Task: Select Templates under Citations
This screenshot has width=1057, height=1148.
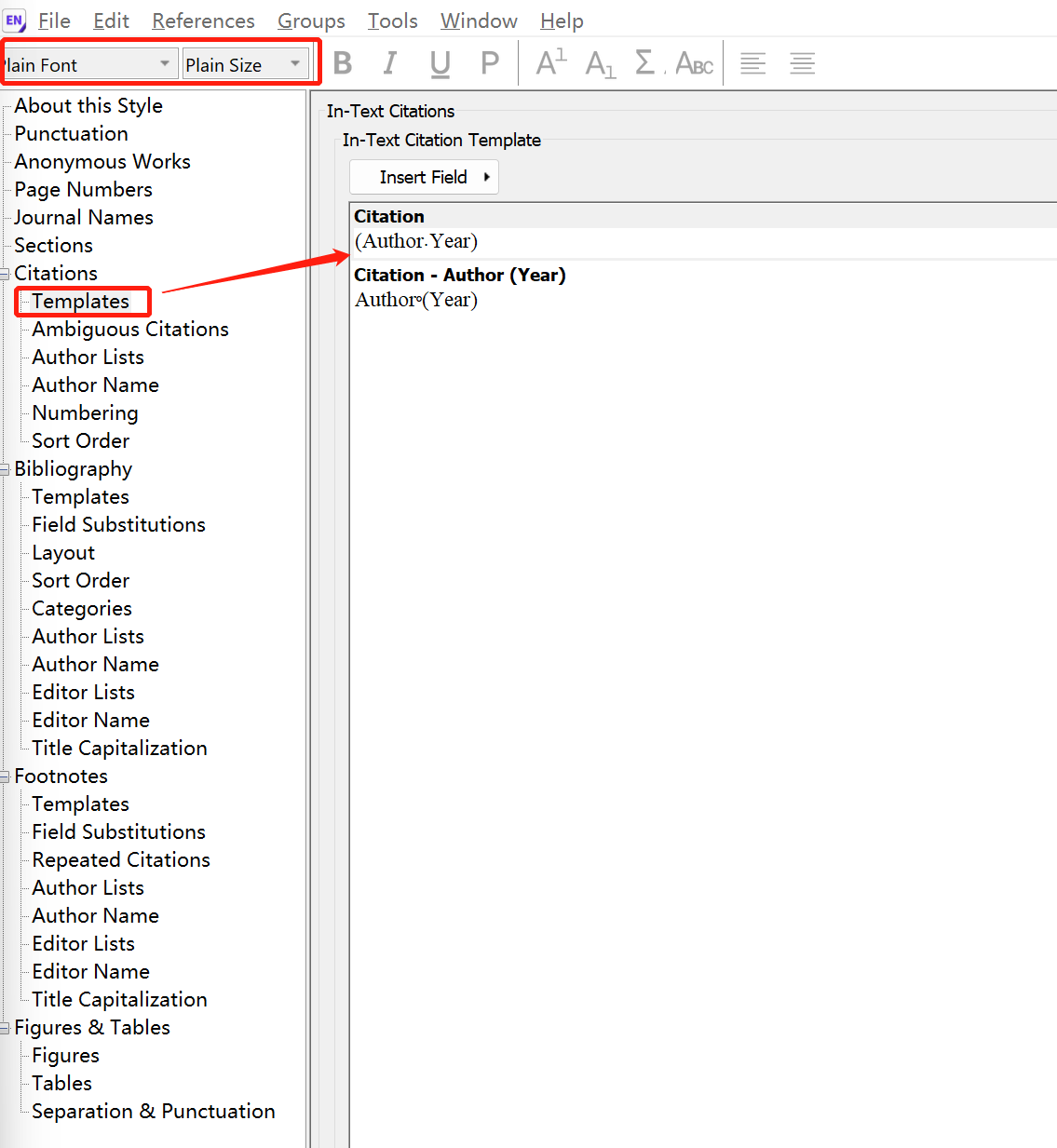Action: tap(80, 302)
